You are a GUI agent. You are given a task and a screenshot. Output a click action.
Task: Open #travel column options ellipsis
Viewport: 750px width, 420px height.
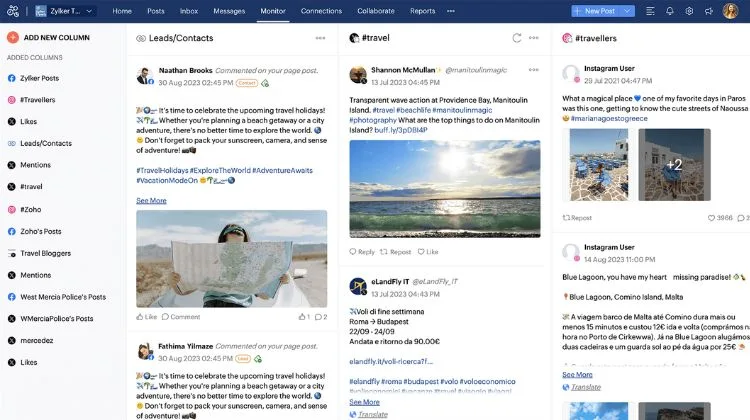534,38
